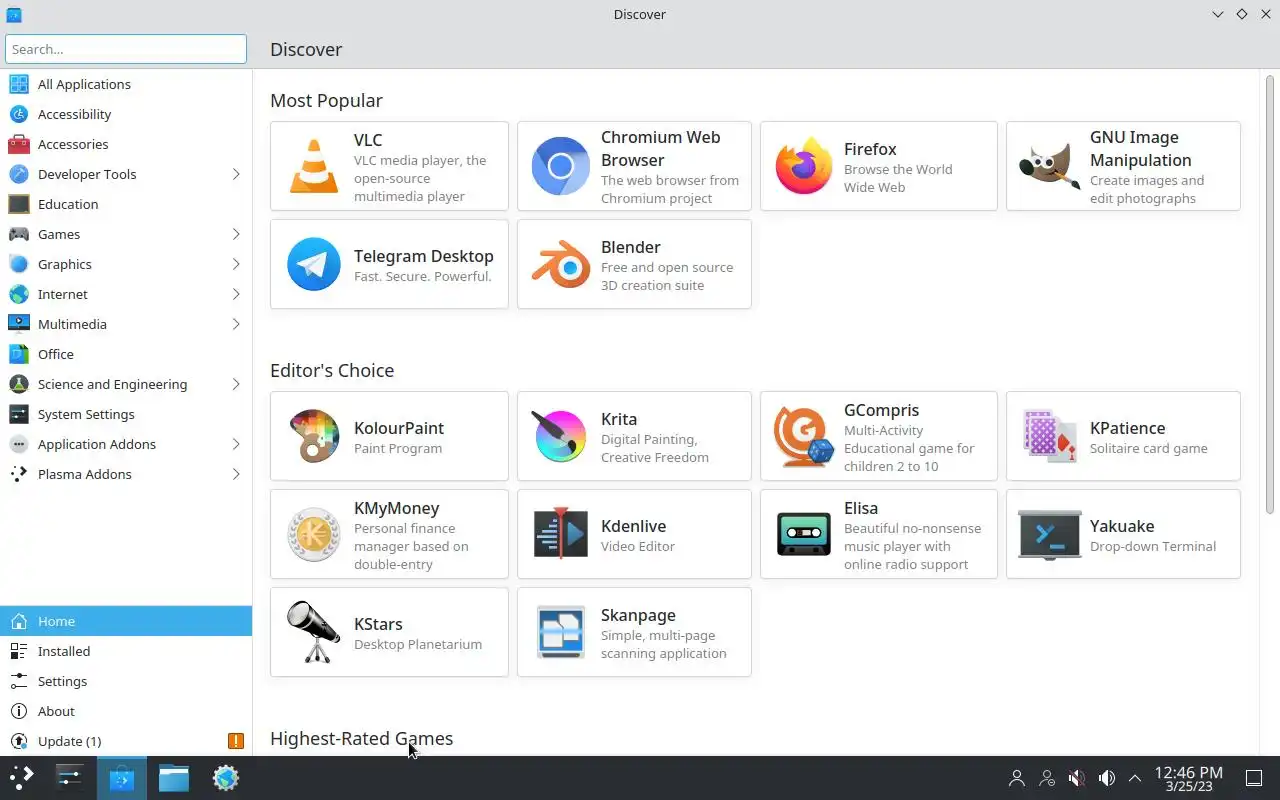Open the Telegram Desktop icon

pos(314,264)
